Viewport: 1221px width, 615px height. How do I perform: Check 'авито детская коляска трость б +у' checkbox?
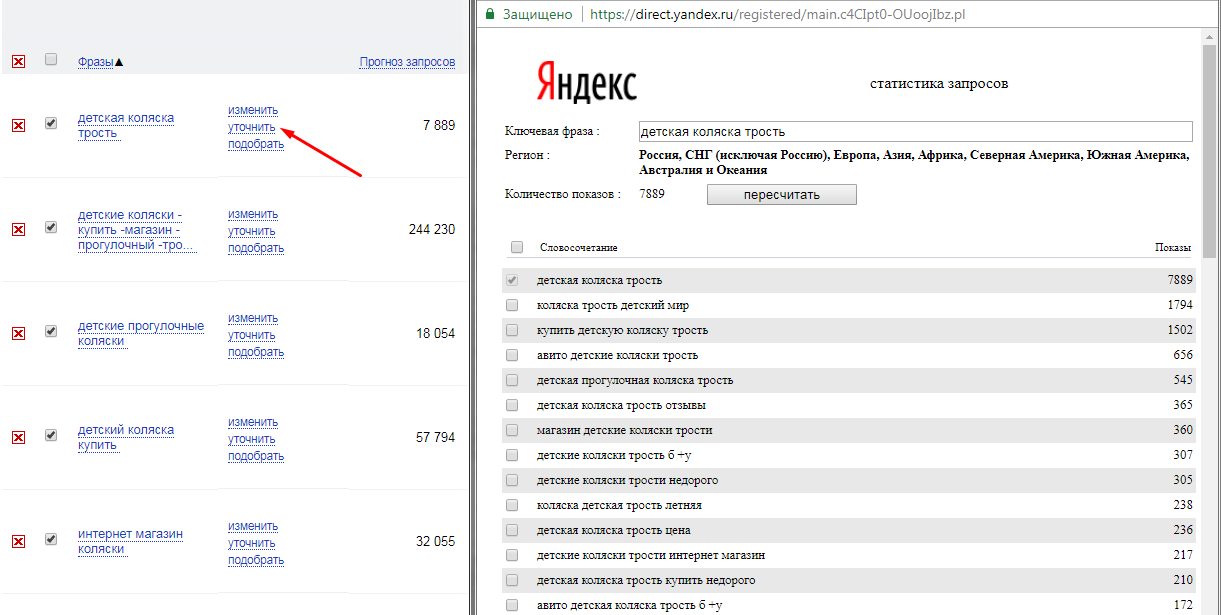512,605
